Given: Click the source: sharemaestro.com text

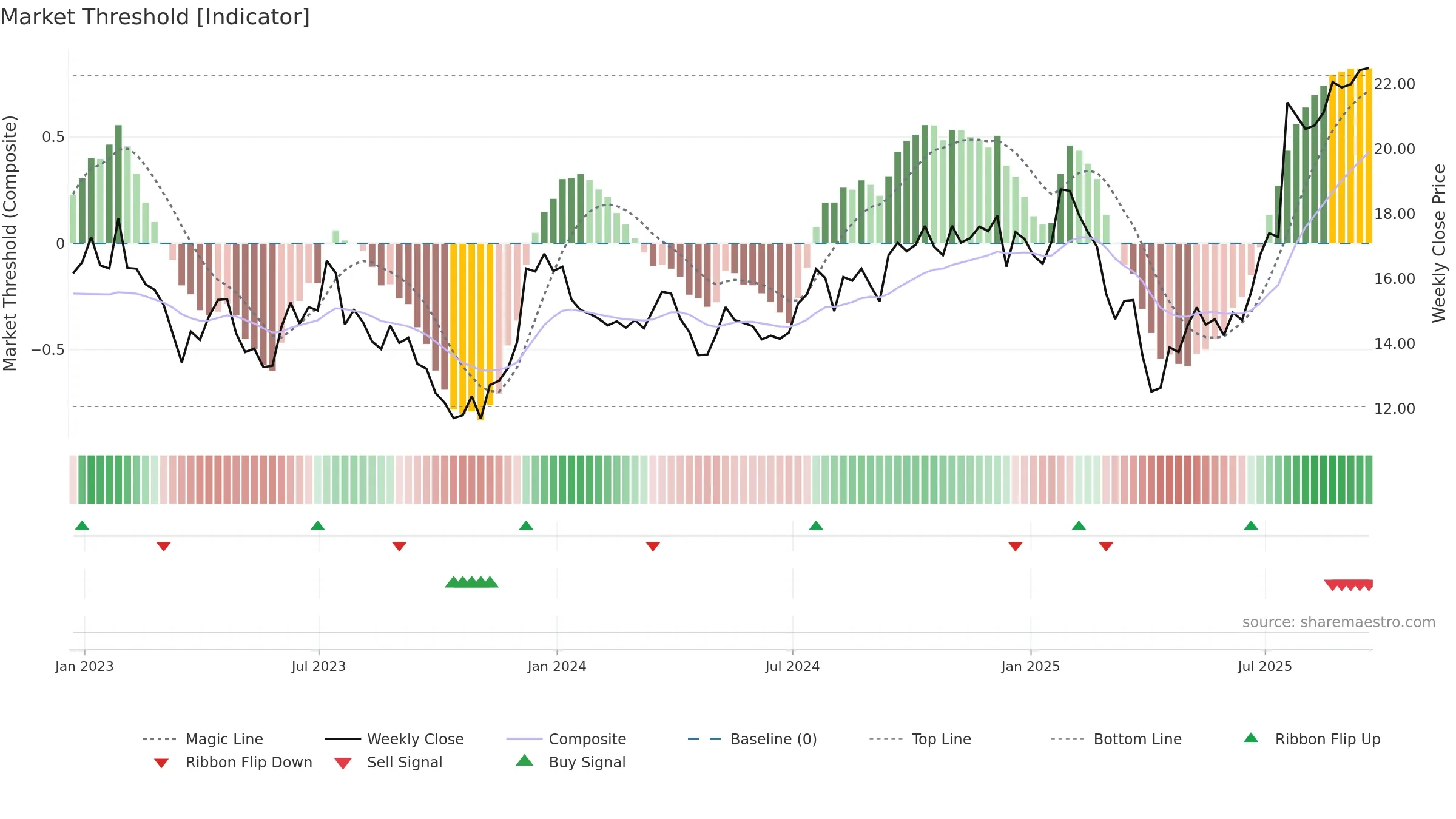Looking at the screenshot, I should click(1339, 622).
